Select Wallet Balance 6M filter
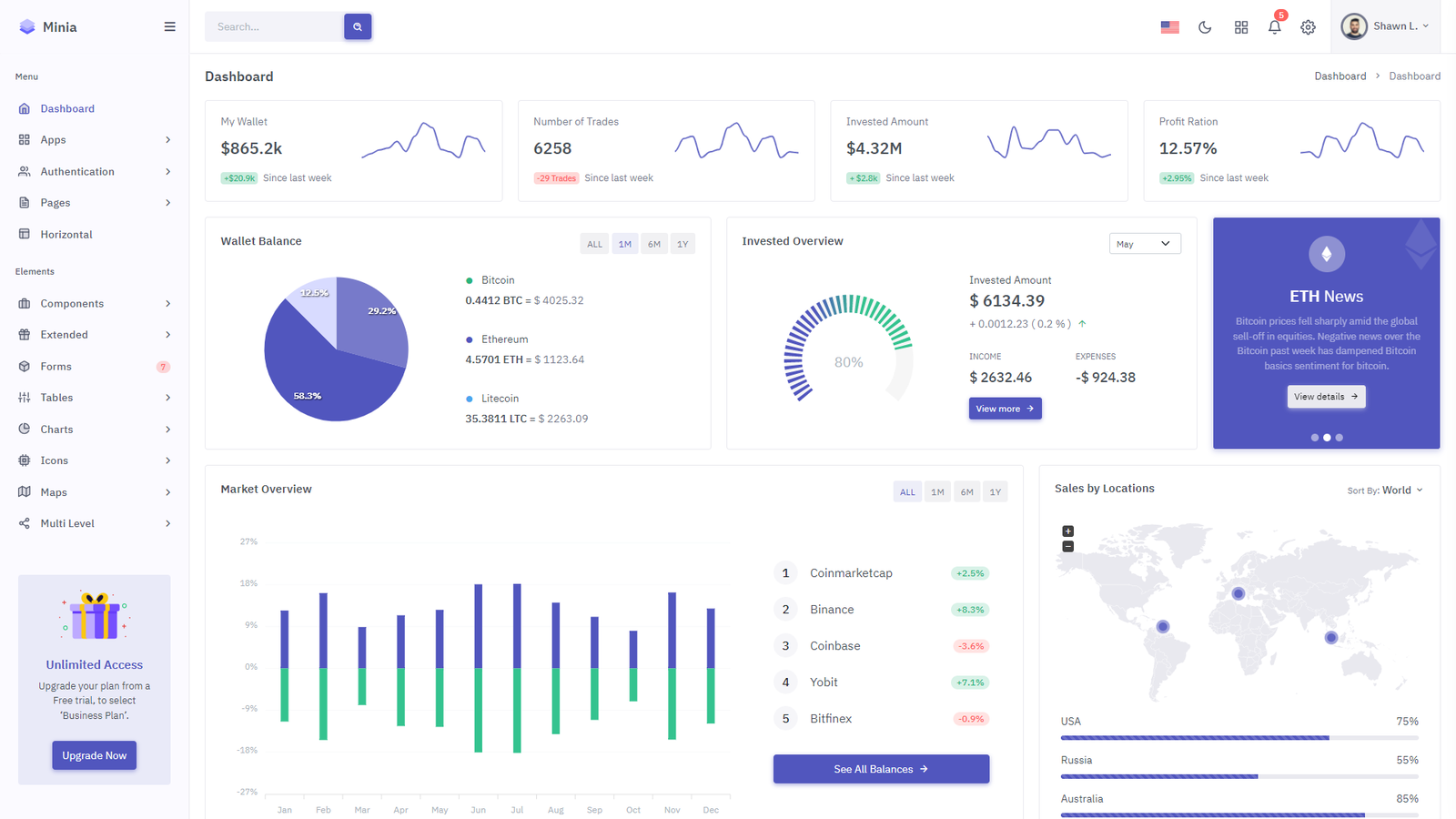 point(654,244)
